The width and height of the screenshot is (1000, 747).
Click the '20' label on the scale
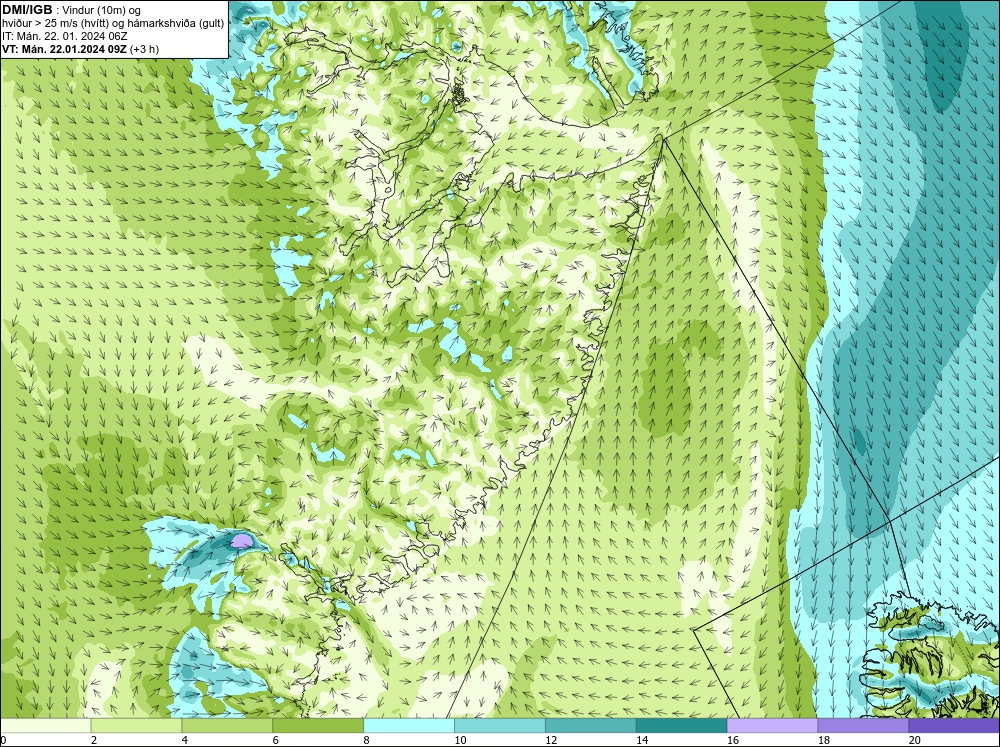coord(915,740)
